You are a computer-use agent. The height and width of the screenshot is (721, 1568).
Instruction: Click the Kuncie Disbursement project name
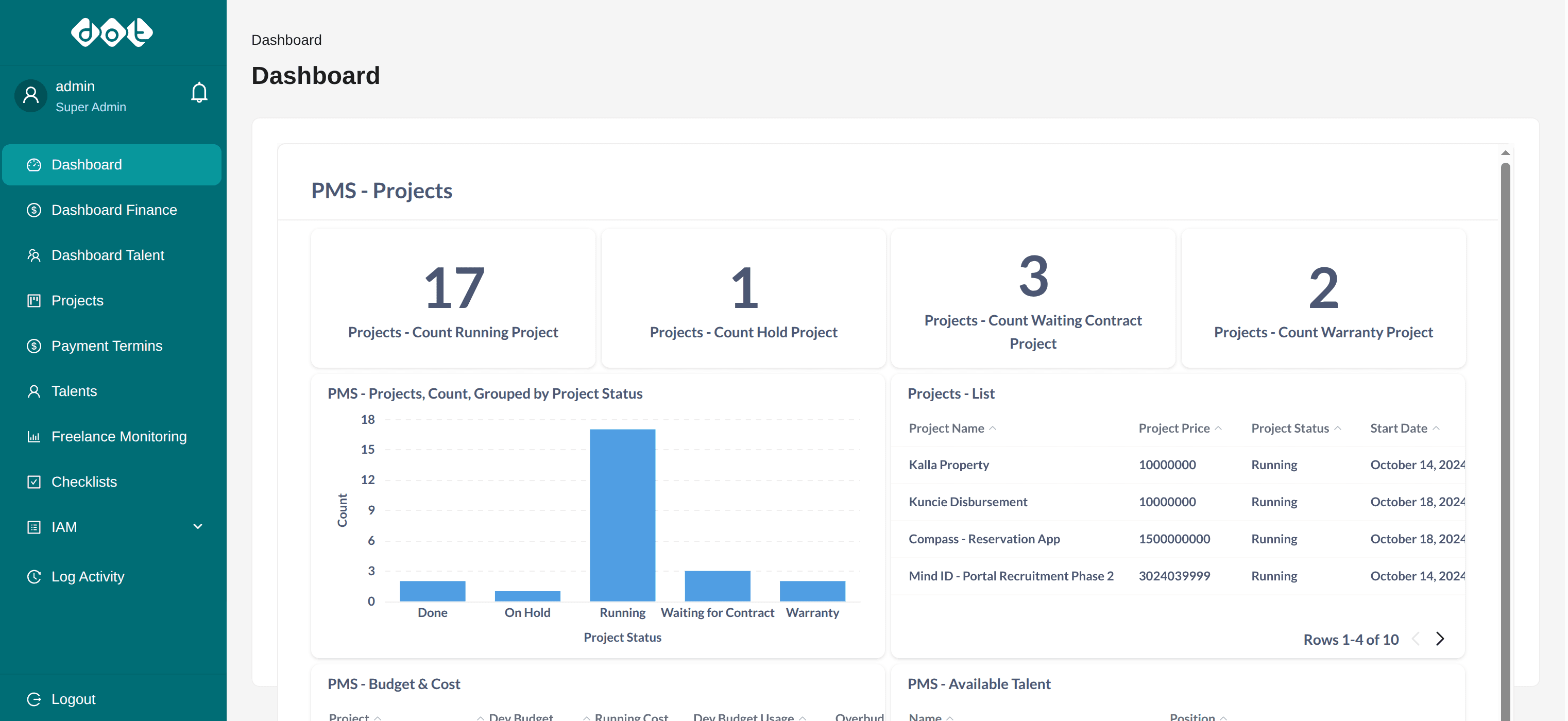click(968, 502)
